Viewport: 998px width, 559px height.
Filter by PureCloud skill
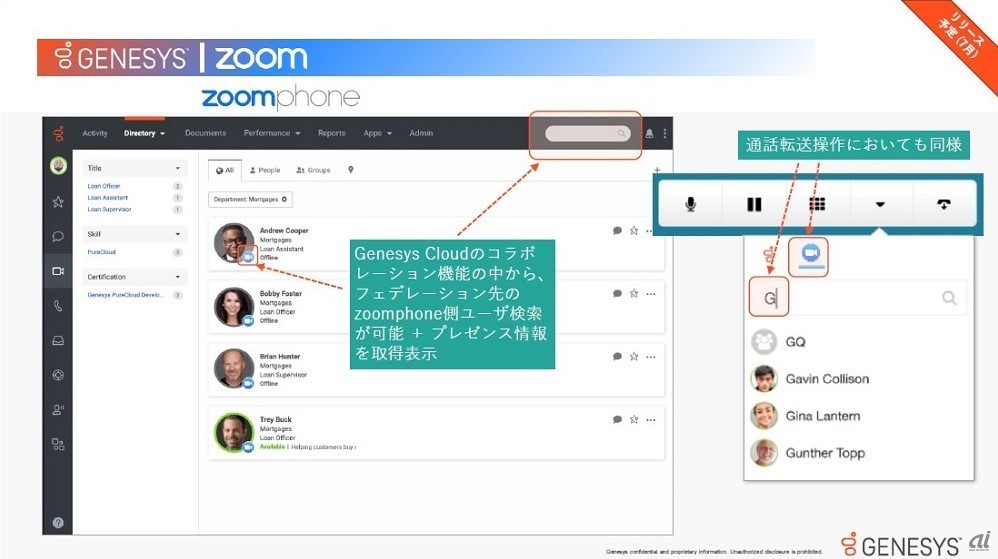pyautogui.click(x=102, y=252)
